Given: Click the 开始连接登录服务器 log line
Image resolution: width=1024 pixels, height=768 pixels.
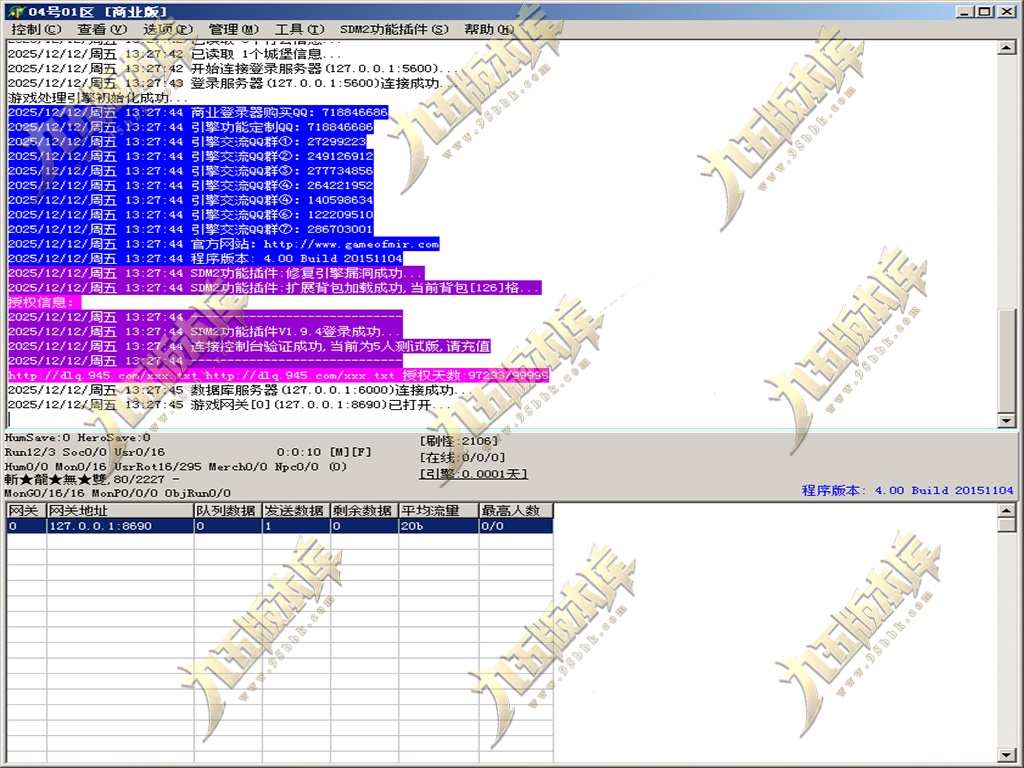Looking at the screenshot, I should pos(232,69).
